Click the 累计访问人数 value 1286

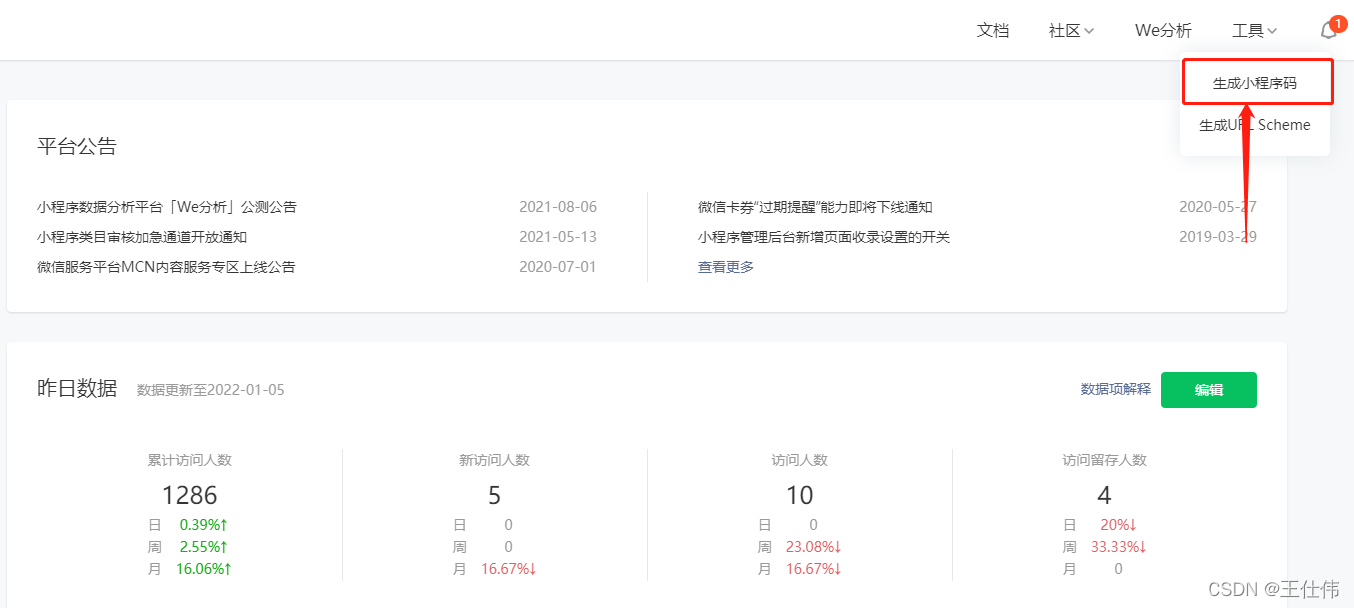190,495
